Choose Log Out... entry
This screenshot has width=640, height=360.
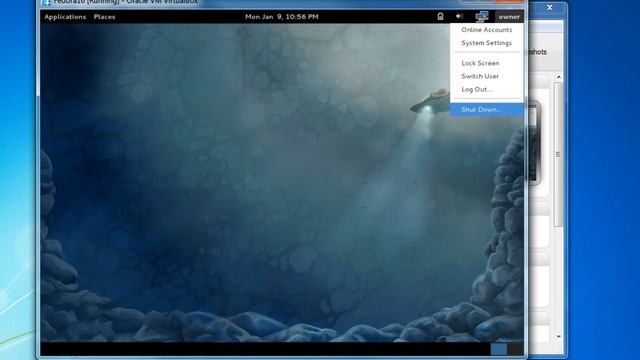(487, 89)
